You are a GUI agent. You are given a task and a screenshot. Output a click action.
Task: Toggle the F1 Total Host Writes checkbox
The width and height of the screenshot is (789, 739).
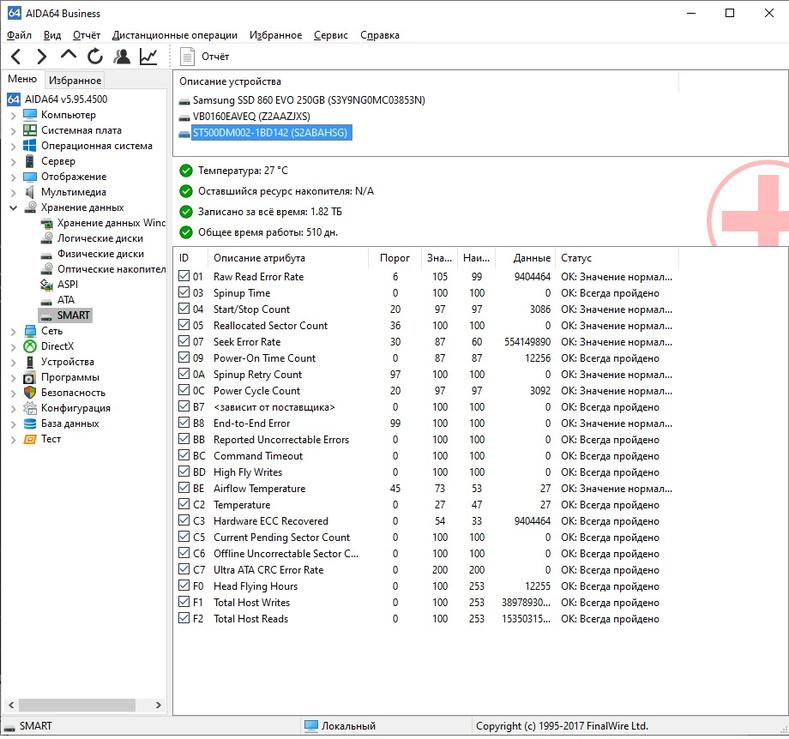click(x=184, y=602)
